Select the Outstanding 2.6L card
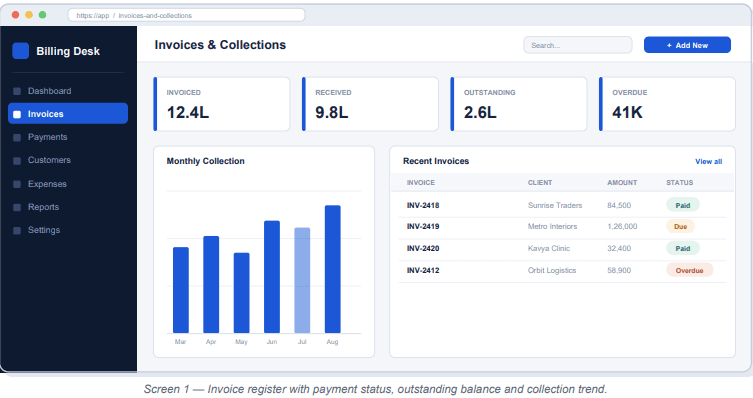 point(519,104)
